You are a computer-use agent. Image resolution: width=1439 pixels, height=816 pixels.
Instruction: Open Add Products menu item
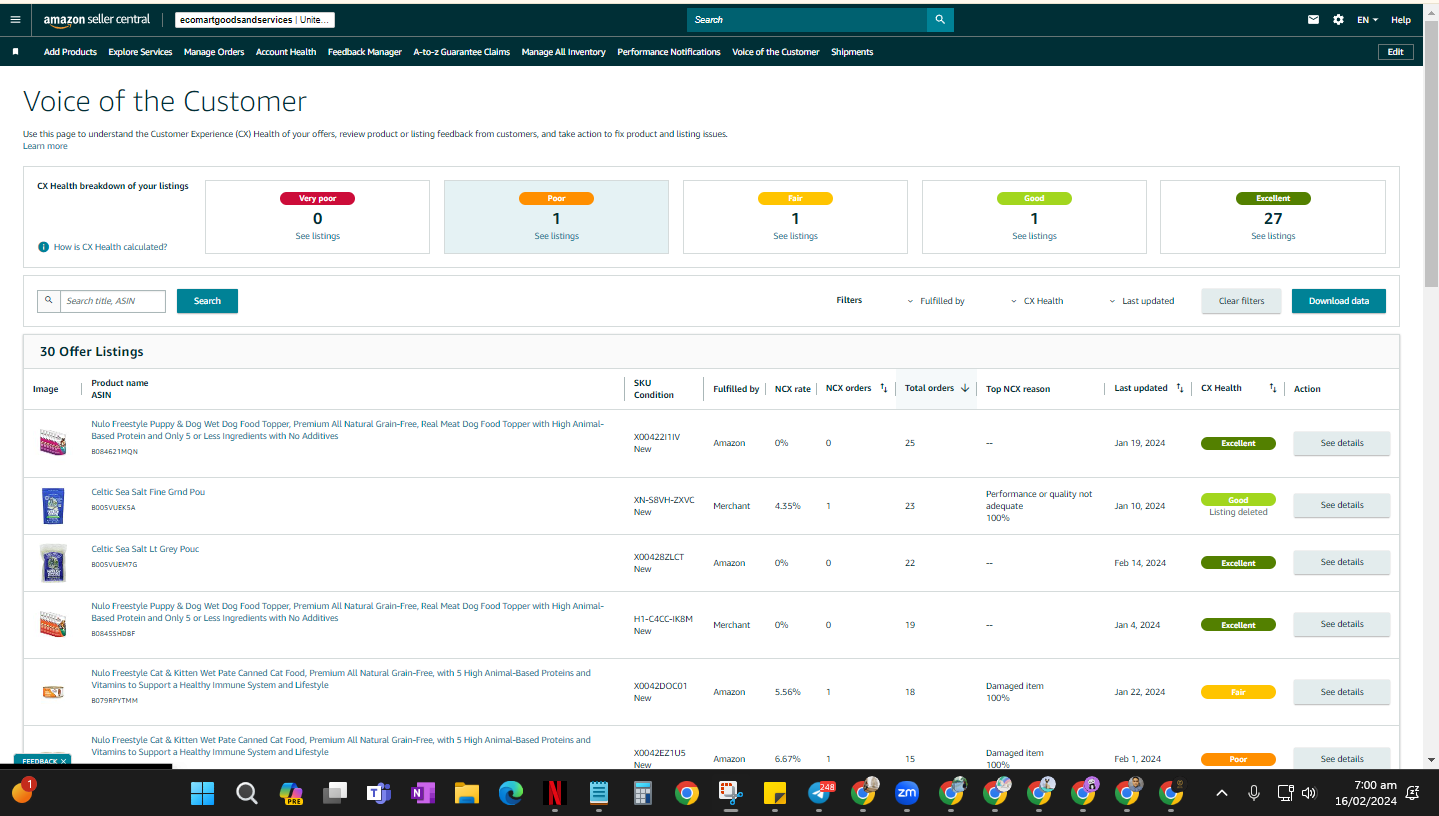pos(70,52)
